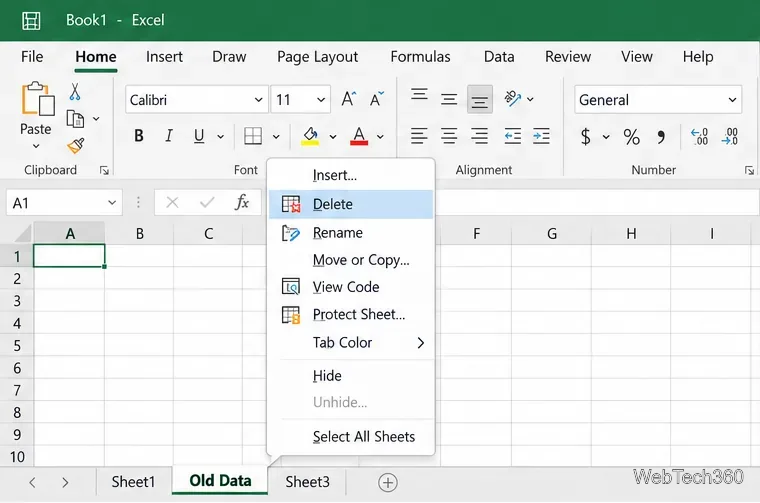Switch to the Page Layout tab

point(317,57)
